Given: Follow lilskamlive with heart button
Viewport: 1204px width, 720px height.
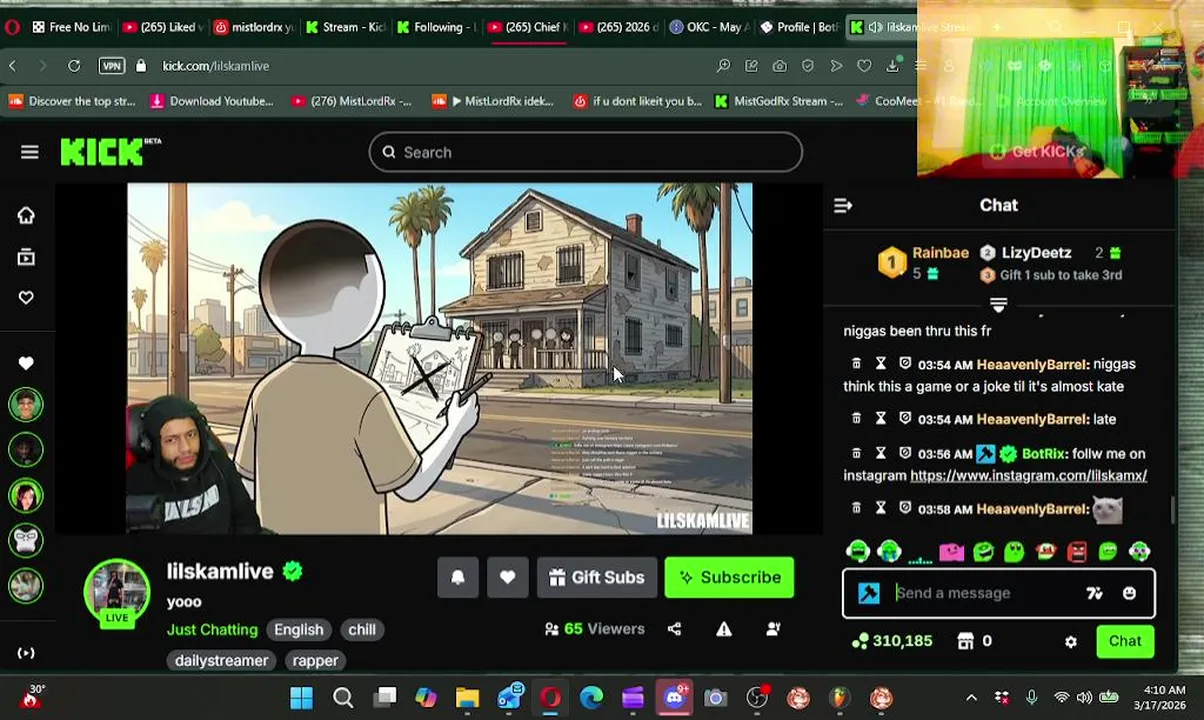Looking at the screenshot, I should [x=507, y=577].
